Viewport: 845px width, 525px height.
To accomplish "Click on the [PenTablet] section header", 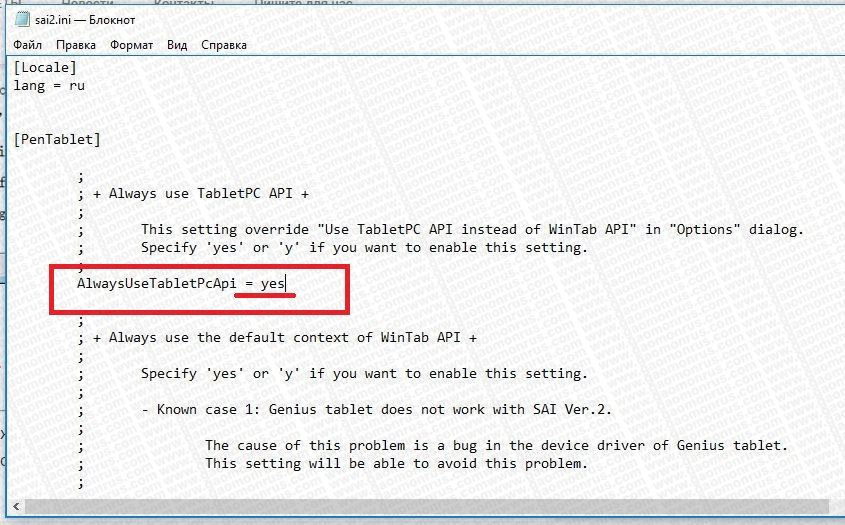I will pyautogui.click(x=57, y=139).
